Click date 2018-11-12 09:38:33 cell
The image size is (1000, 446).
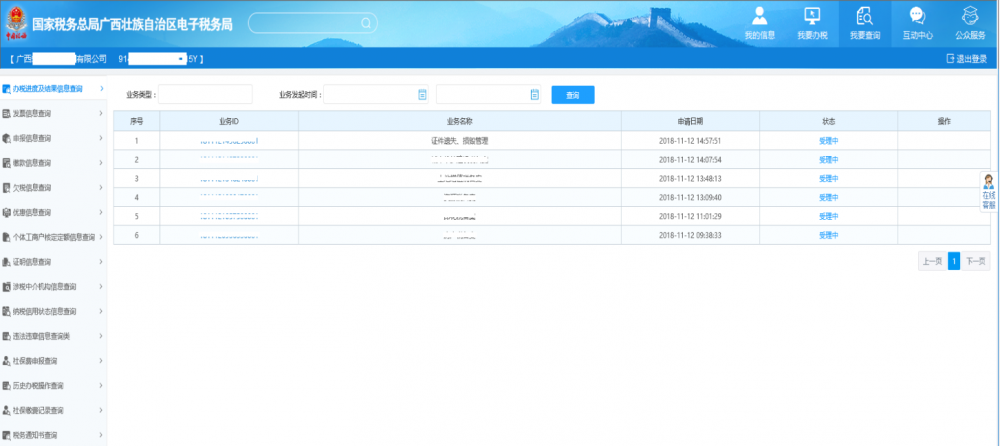(690, 235)
